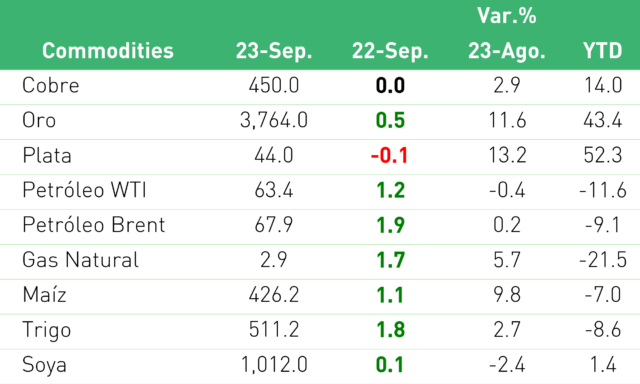
Task: Click the Commodities column header
Action: [108, 51]
